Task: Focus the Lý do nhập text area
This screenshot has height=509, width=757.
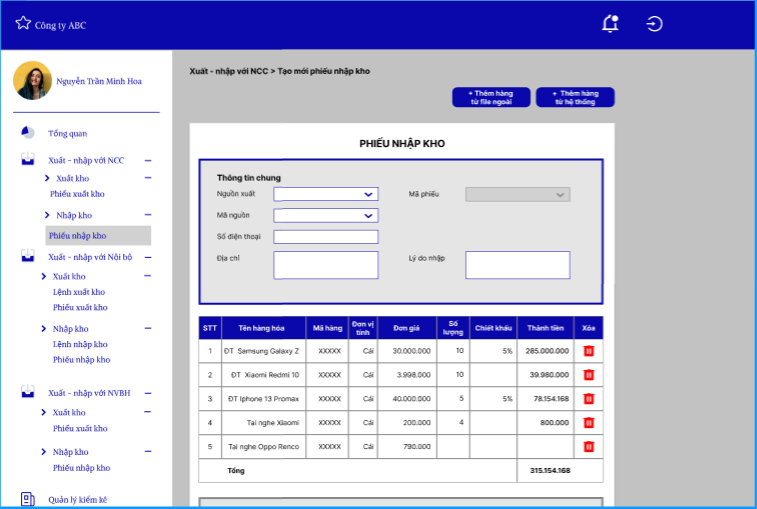Action: 518,265
